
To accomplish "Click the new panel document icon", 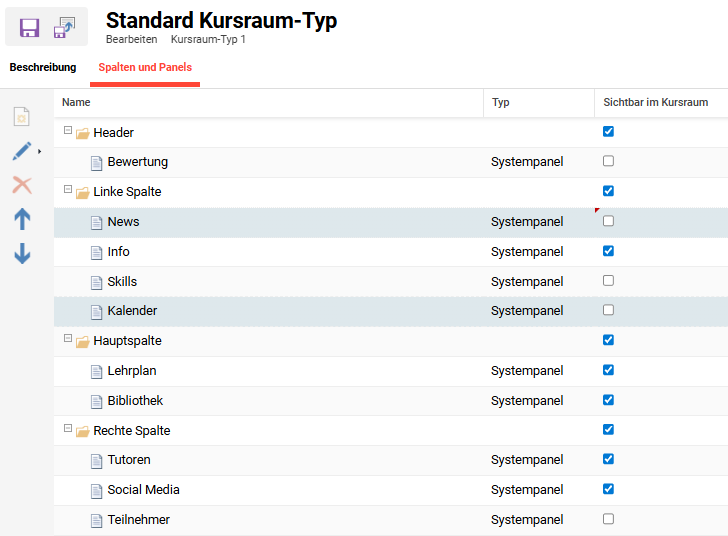I will 21,117.
